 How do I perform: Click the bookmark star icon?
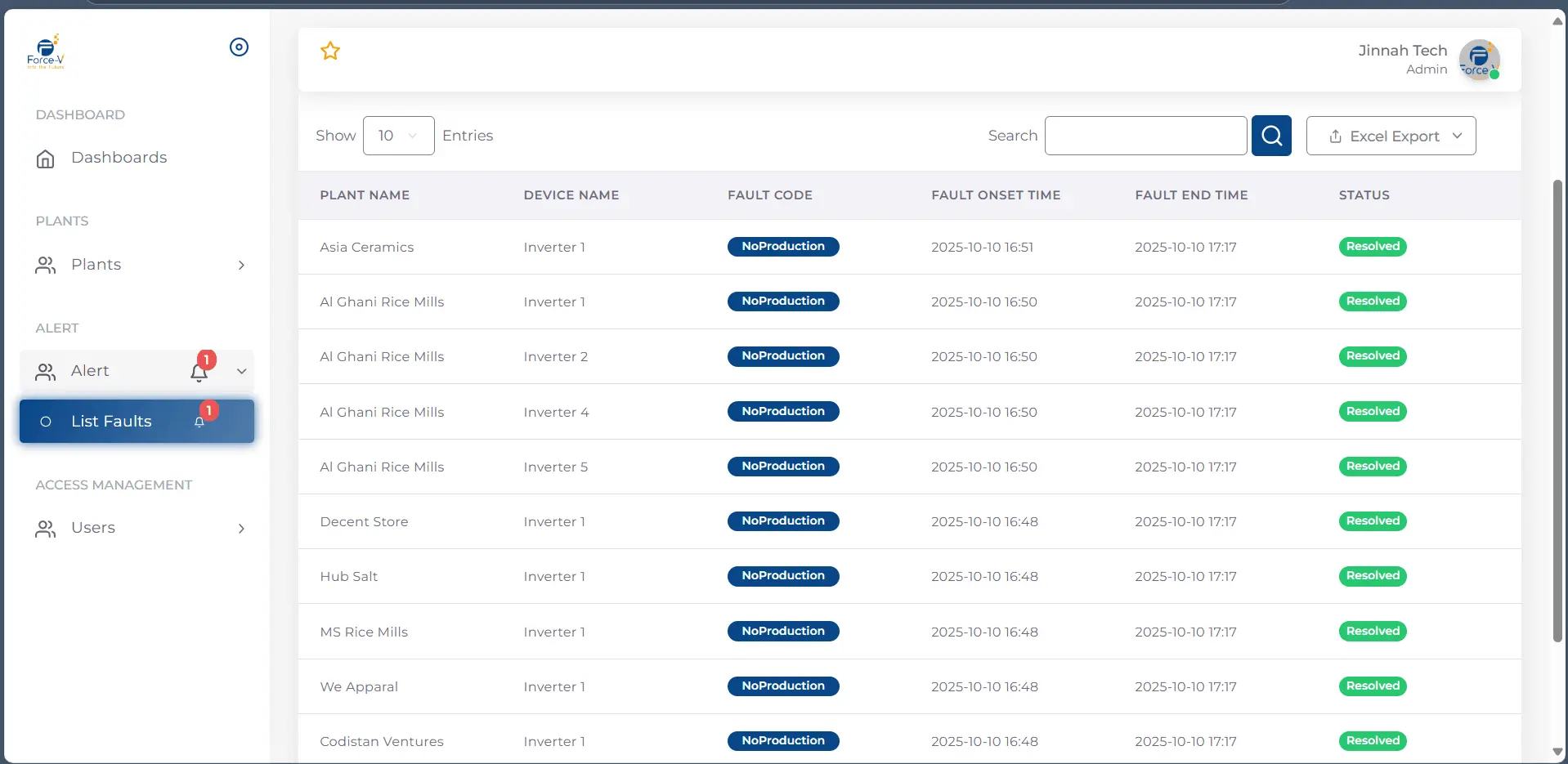[x=330, y=51]
